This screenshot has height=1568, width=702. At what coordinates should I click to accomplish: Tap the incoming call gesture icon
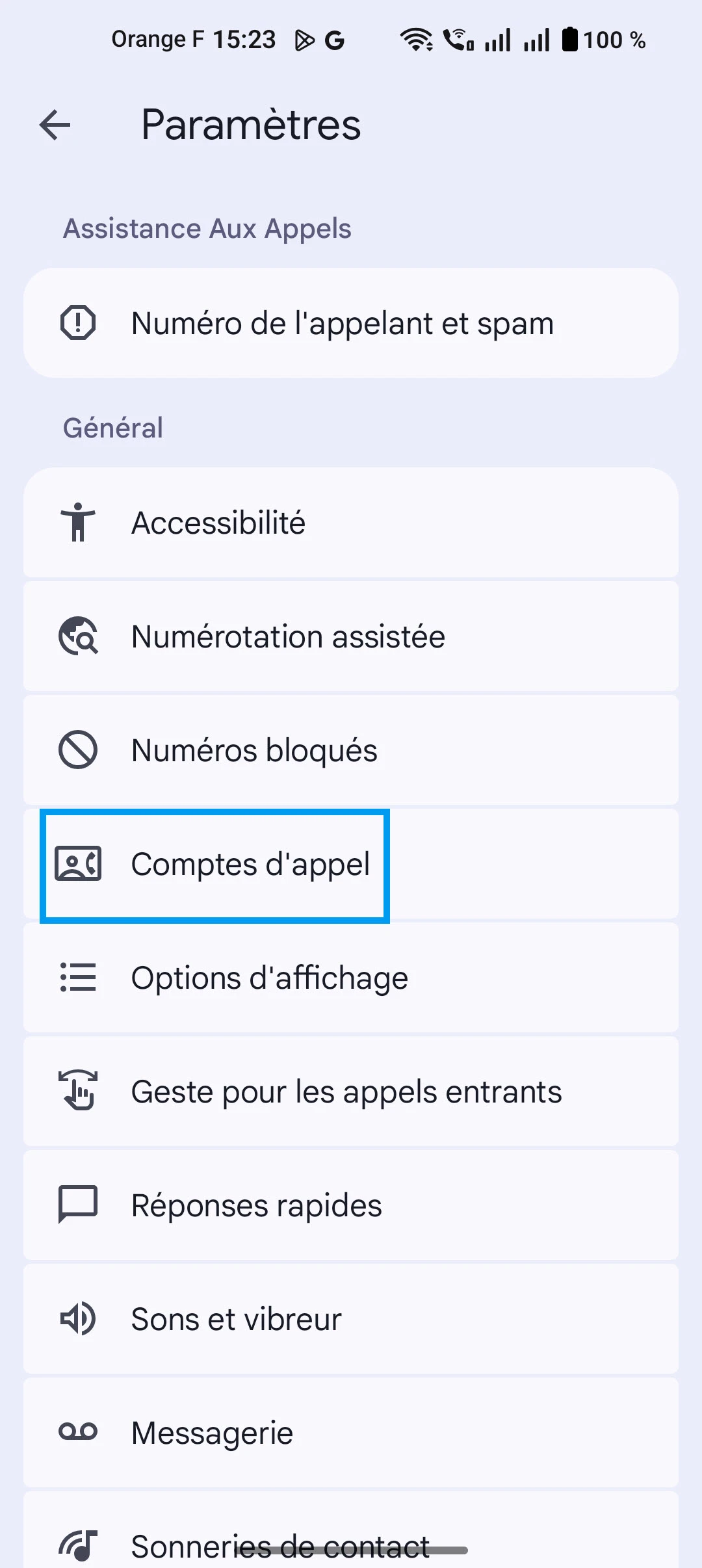coord(78,1091)
